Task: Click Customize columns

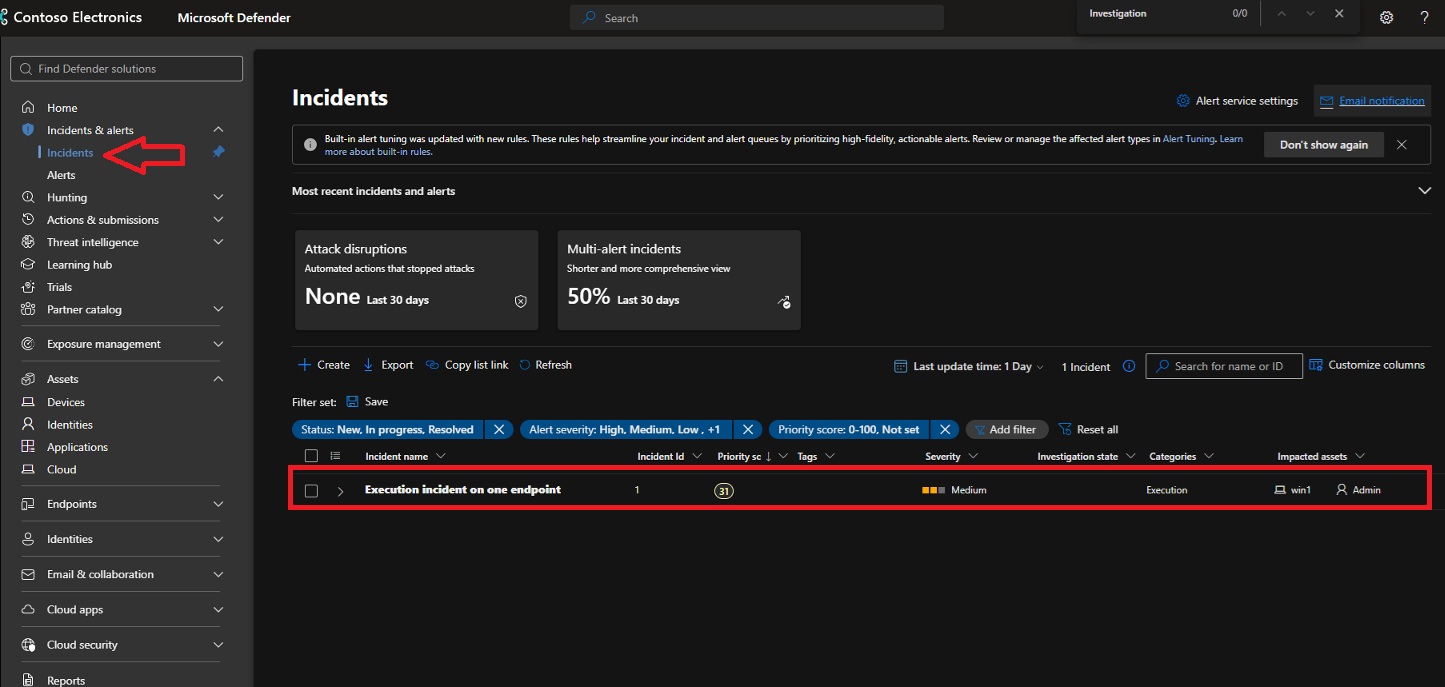Action: click(1367, 365)
